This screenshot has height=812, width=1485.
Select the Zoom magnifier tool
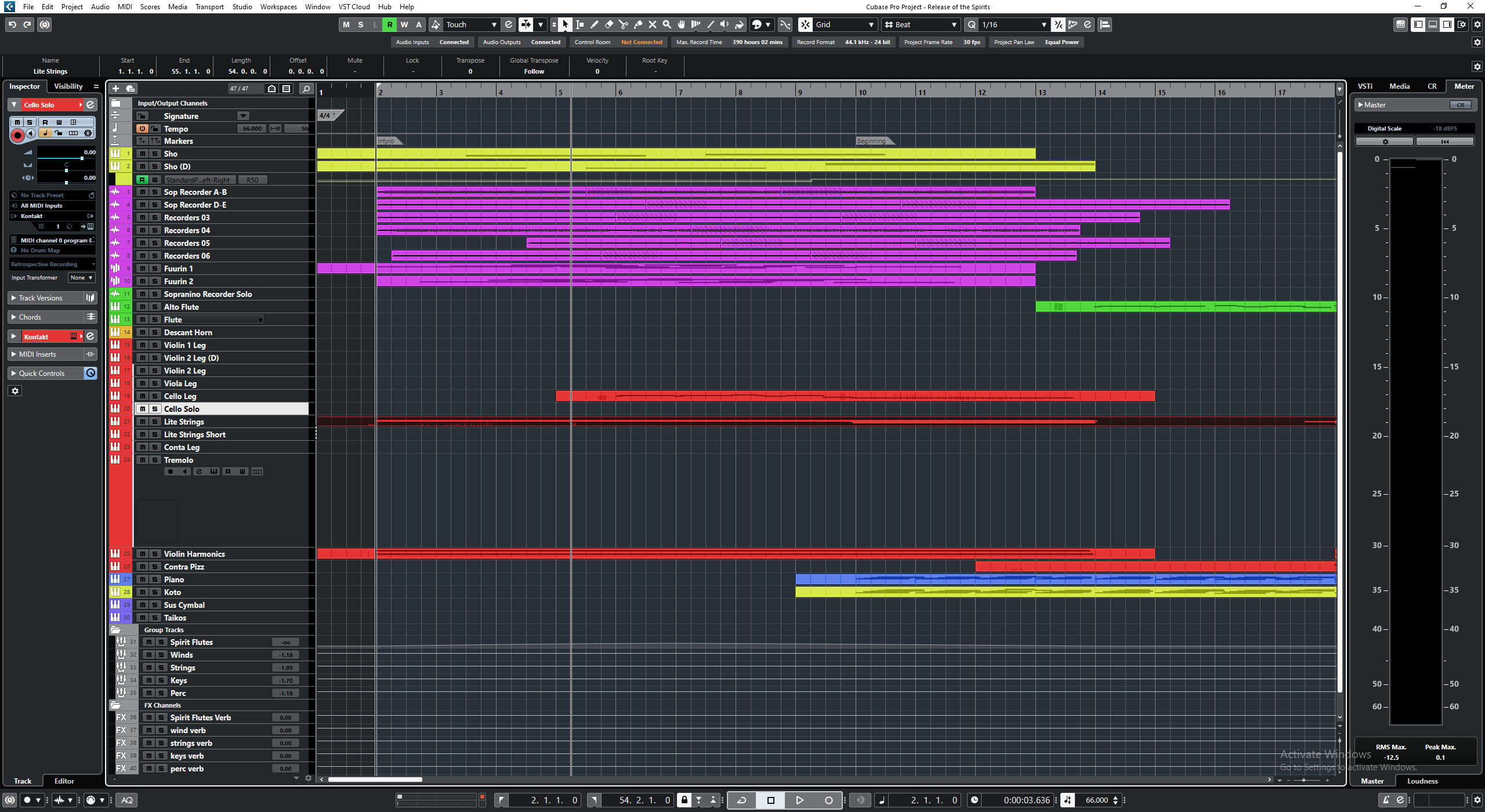pos(667,24)
